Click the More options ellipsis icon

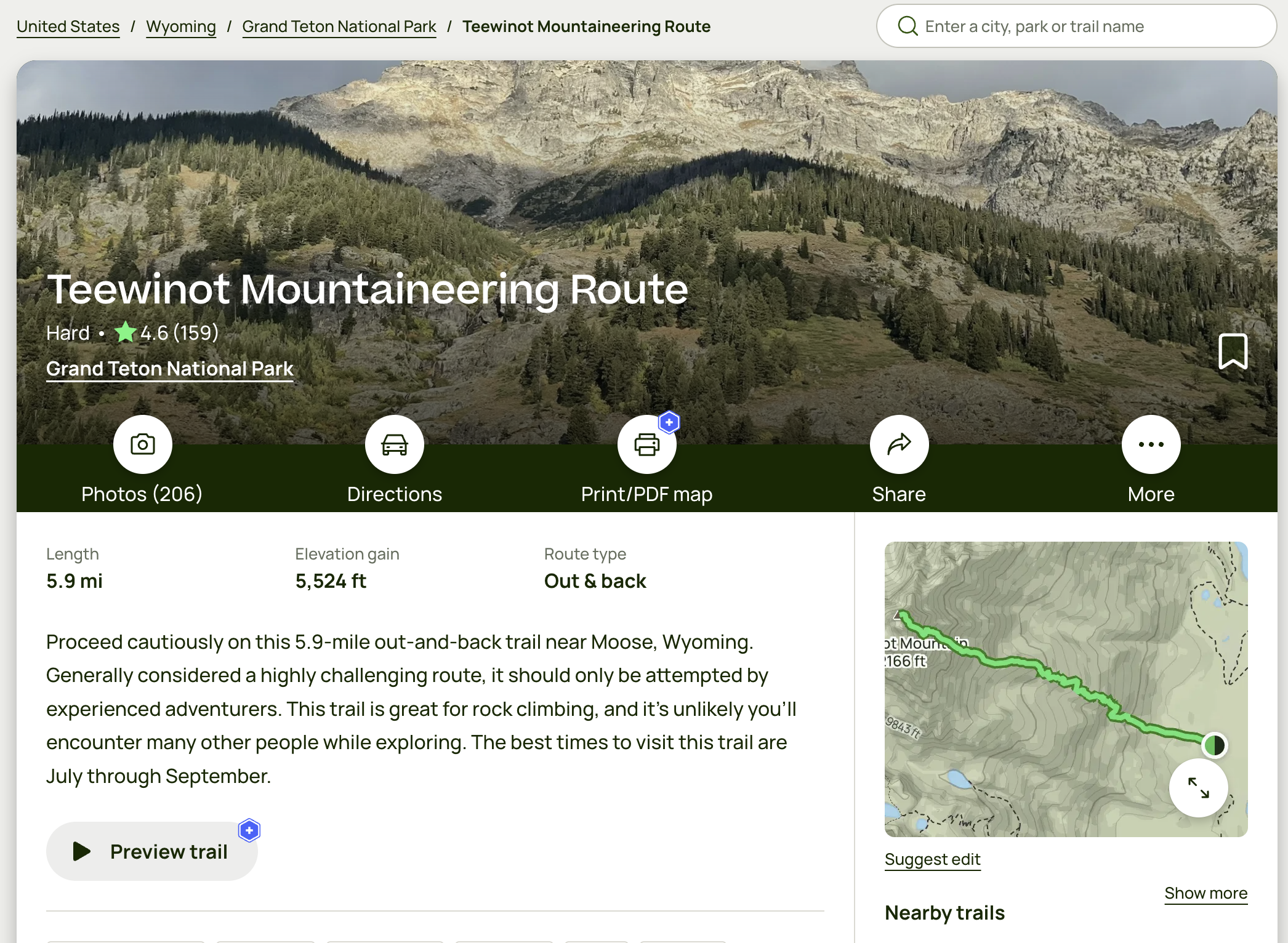click(1150, 443)
